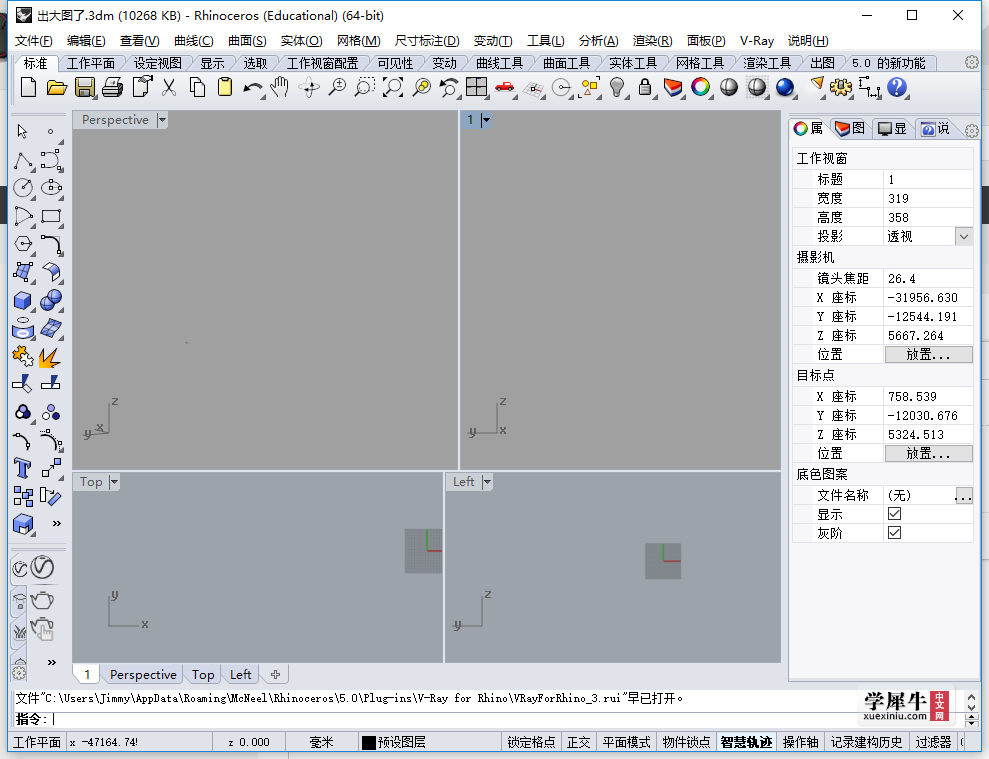Click the Save floppy disk icon
Screen dimensions: 989x759
85,87
